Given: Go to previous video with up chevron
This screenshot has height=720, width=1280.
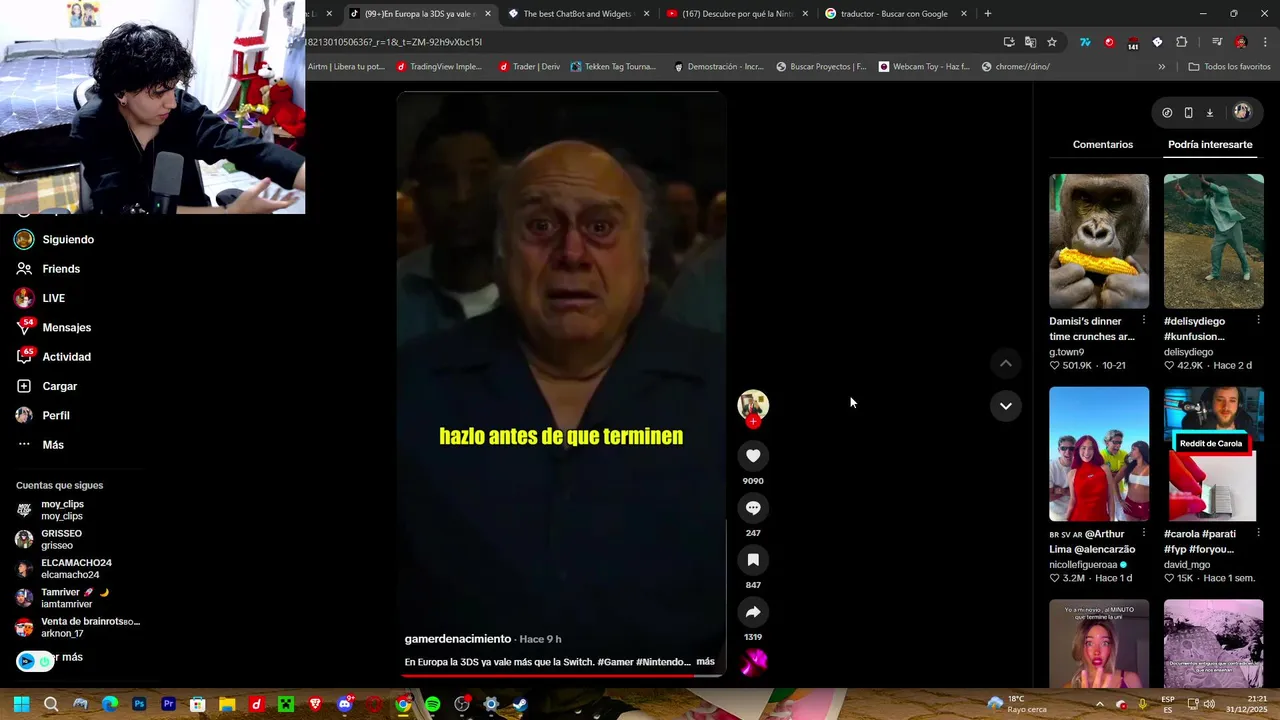Looking at the screenshot, I should 1005,363.
